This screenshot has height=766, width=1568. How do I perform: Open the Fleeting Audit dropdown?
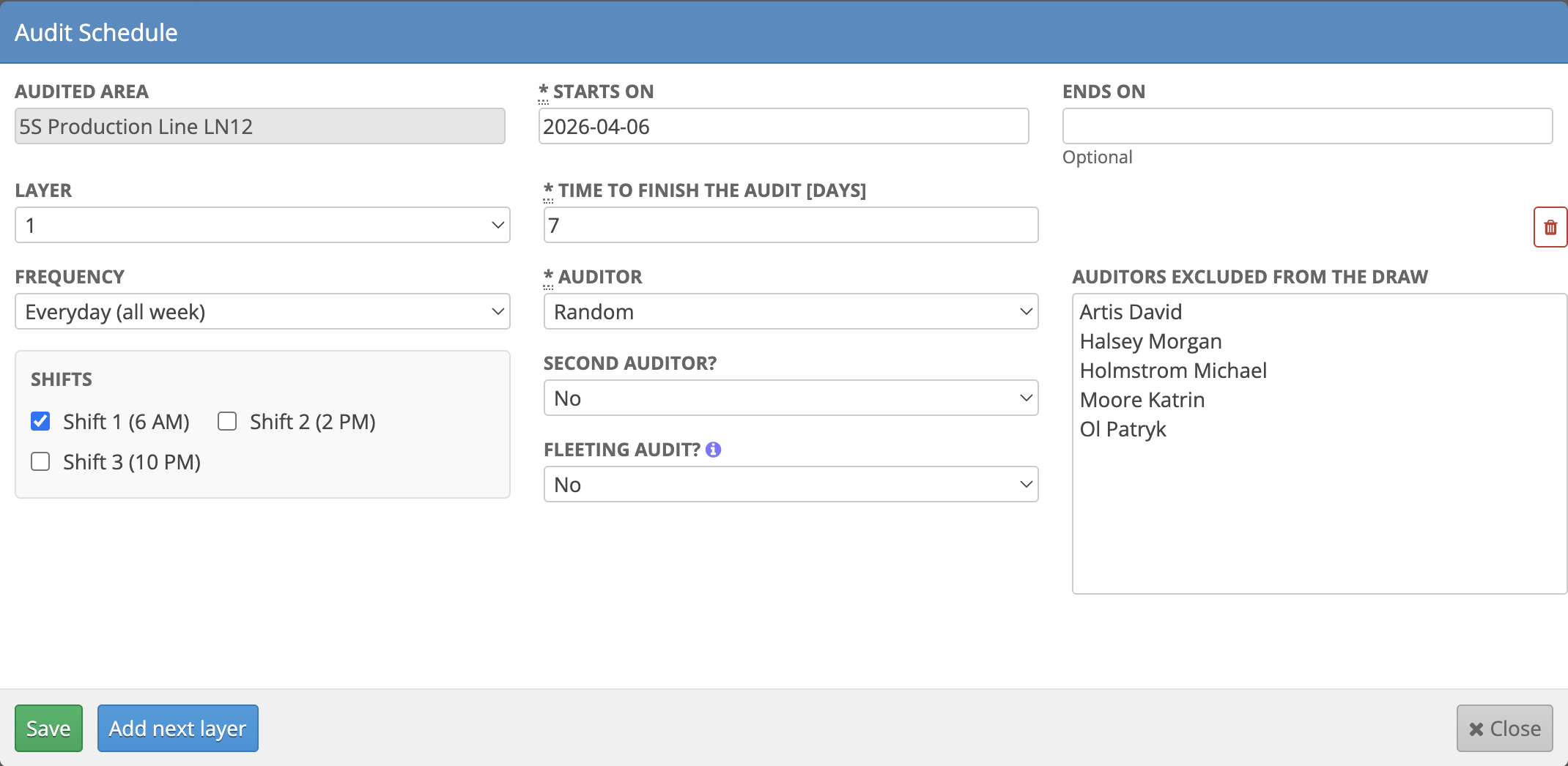click(791, 484)
